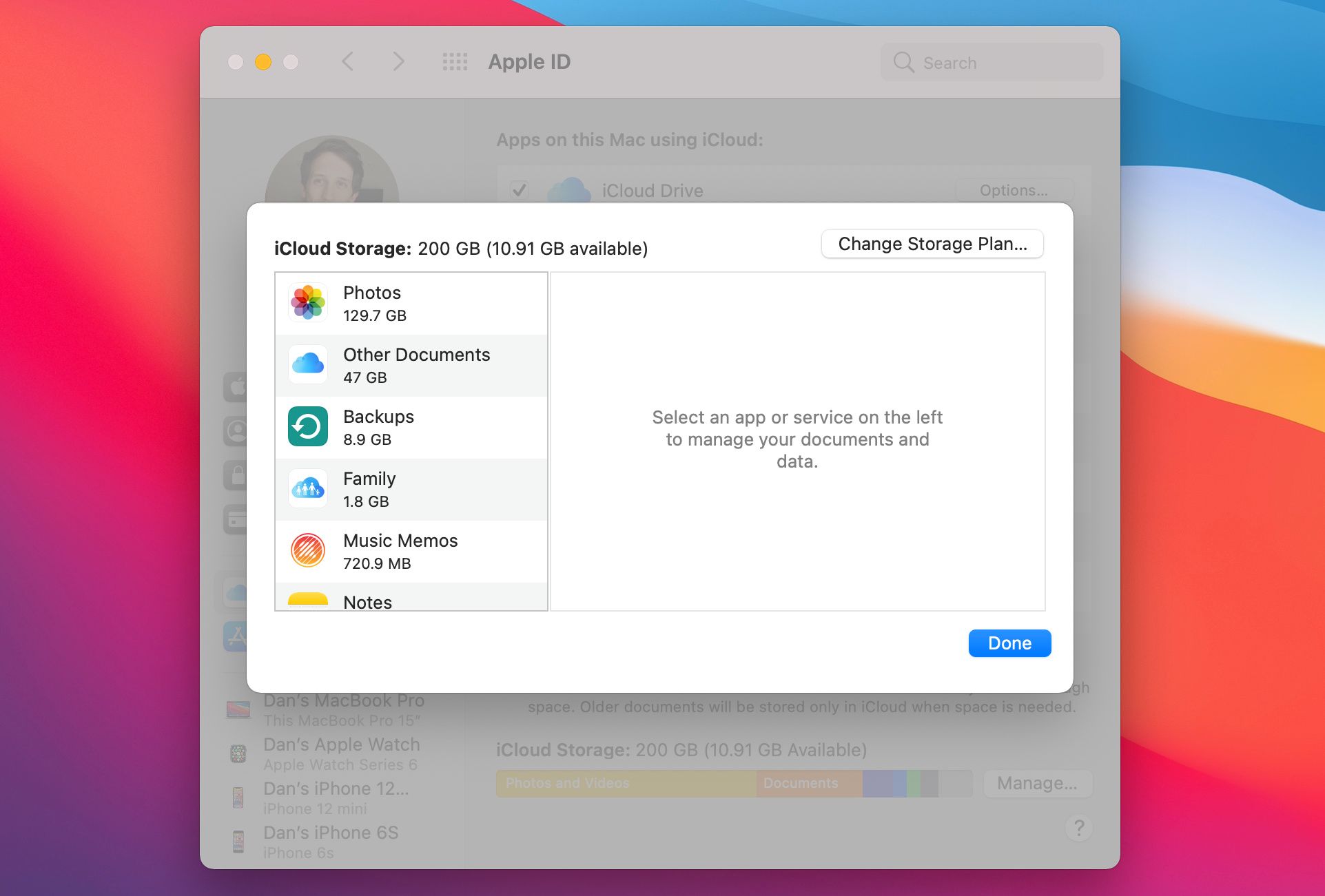Select the Notes yellow icon
The height and width of the screenshot is (896, 1325).
[x=307, y=600]
